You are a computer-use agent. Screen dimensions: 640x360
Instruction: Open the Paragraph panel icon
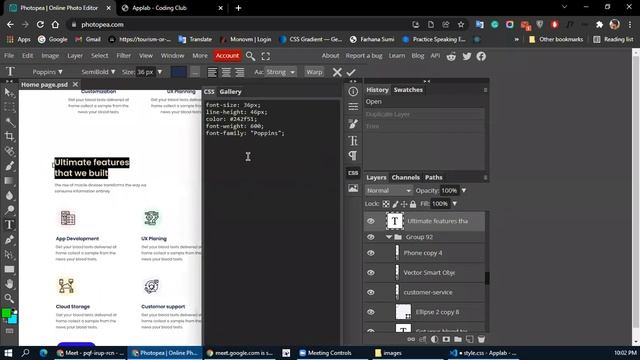coord(353,156)
